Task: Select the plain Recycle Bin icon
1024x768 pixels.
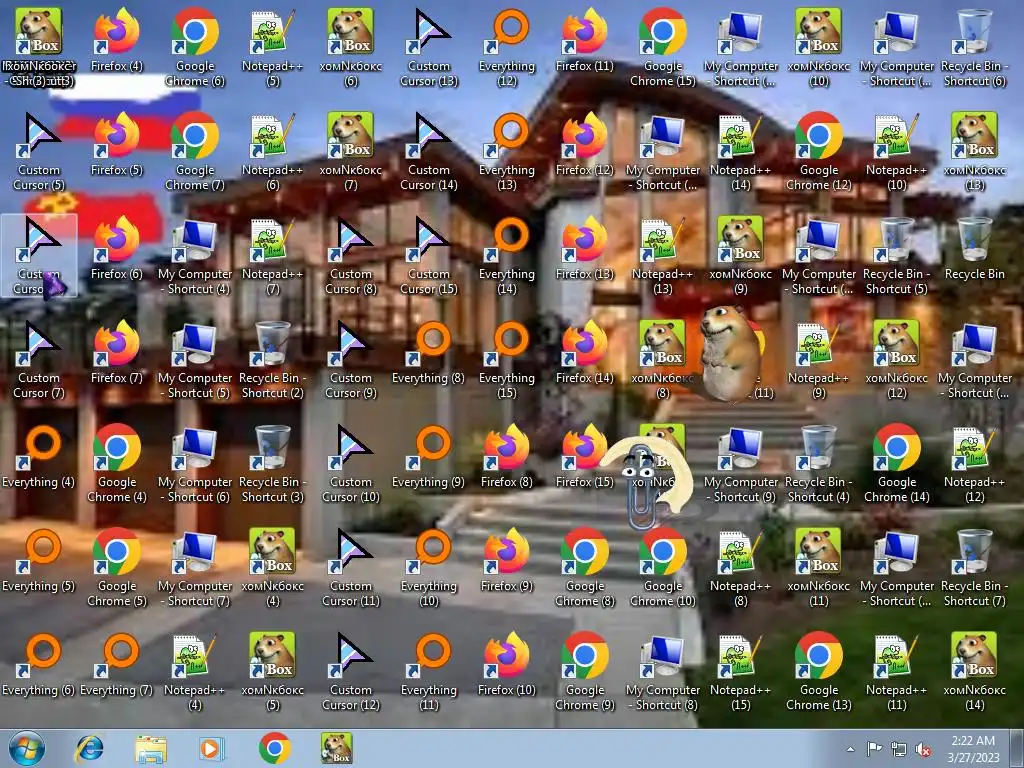Action: [x=974, y=248]
